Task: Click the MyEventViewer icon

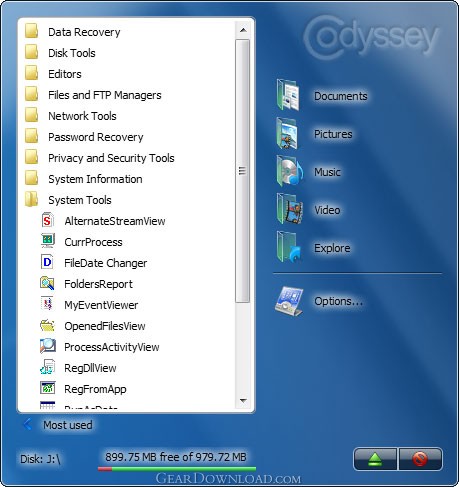Action: 47,304
